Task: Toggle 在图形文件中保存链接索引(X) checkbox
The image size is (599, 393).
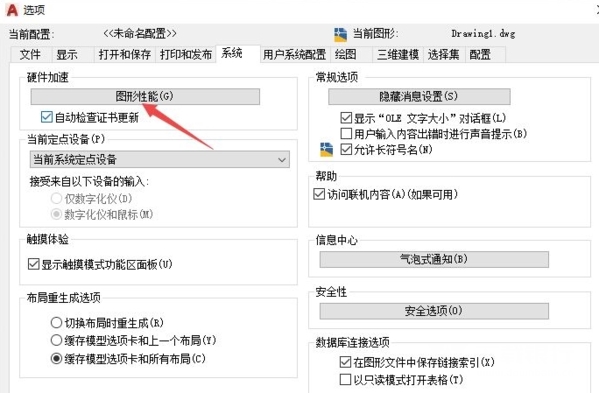Action: 345,362
